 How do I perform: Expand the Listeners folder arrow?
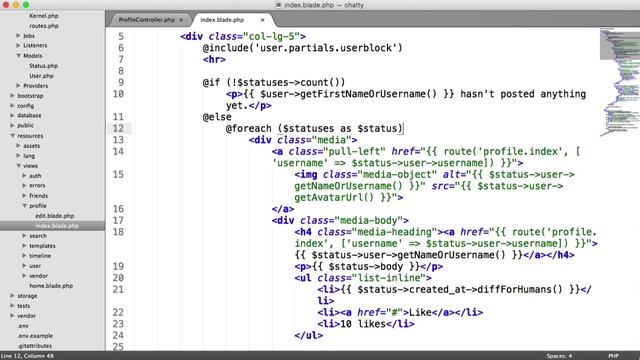(18, 45)
